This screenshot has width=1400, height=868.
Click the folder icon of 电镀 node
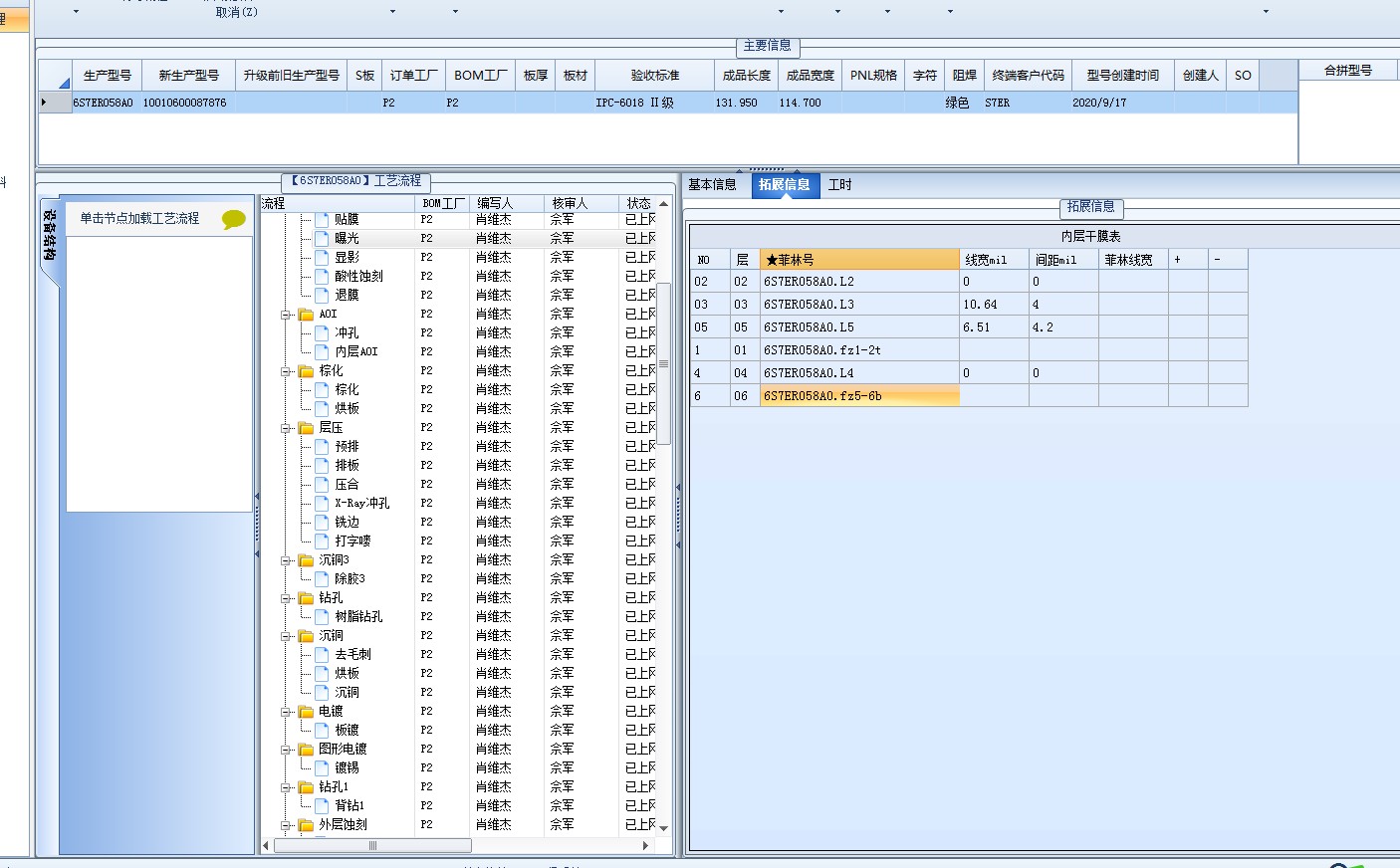(307, 711)
